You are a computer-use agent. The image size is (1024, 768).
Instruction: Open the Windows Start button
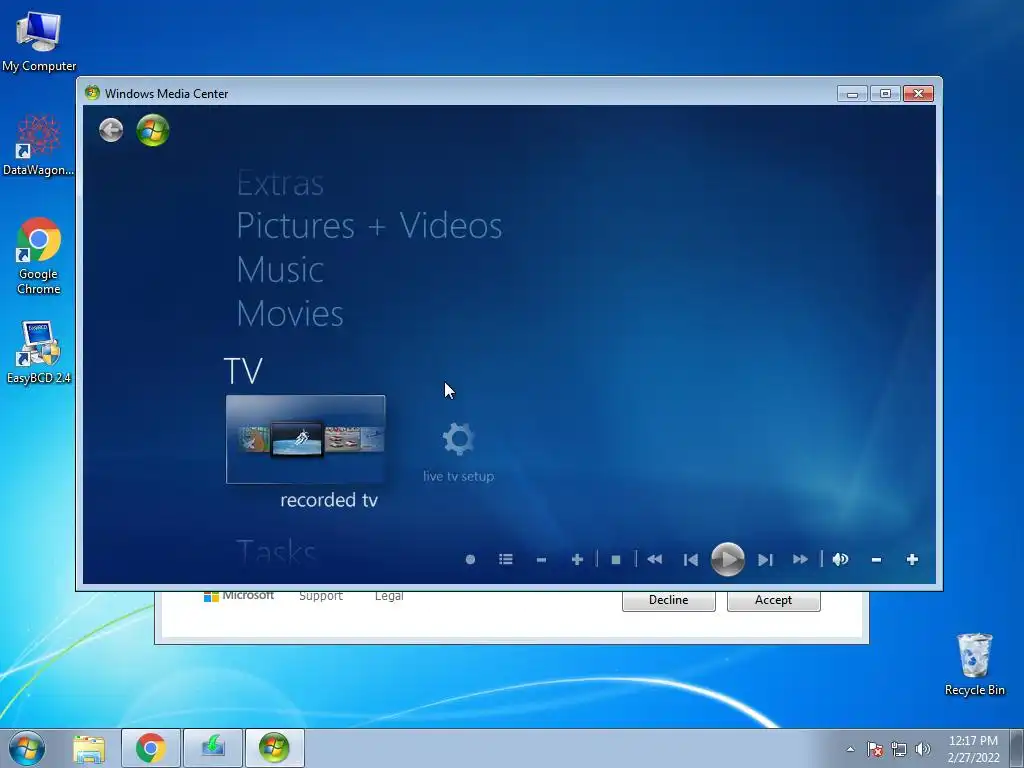coord(27,748)
